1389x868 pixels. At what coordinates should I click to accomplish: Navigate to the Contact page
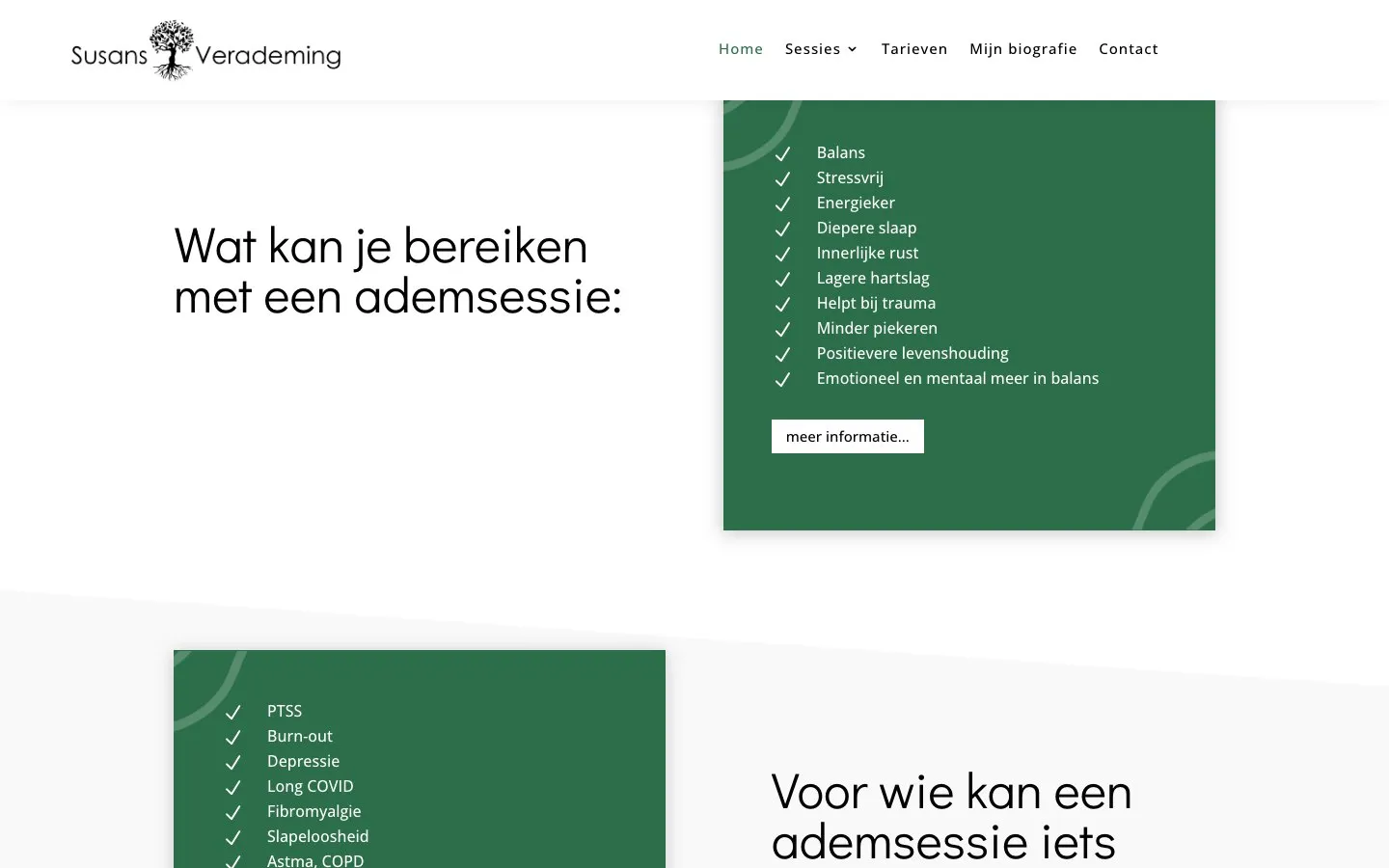click(1129, 49)
